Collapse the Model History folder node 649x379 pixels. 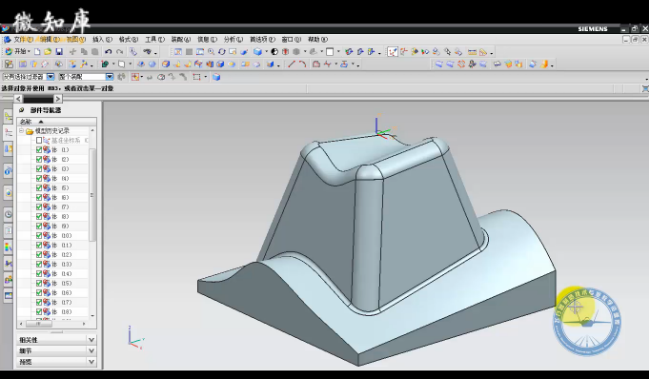point(22,131)
